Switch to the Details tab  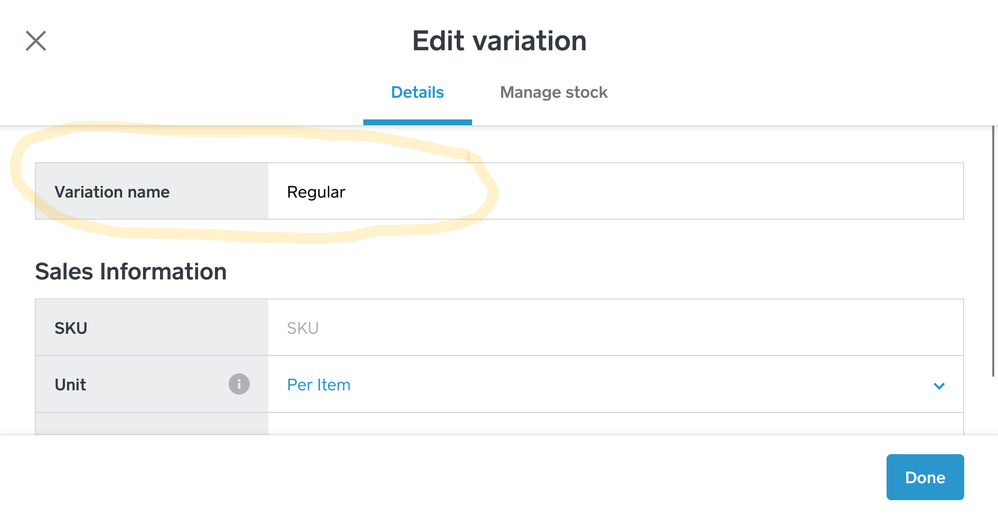(417, 92)
